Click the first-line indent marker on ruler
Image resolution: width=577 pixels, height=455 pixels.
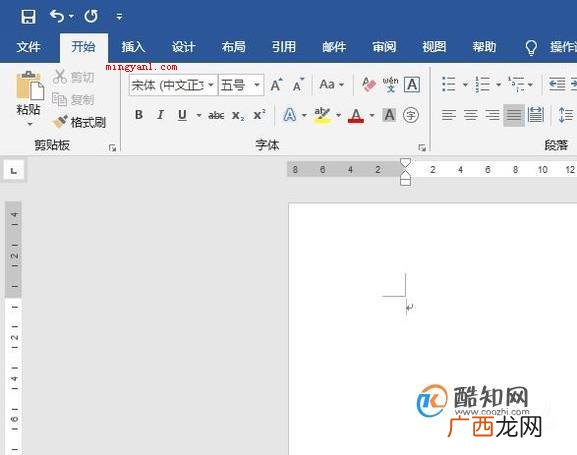(405, 163)
